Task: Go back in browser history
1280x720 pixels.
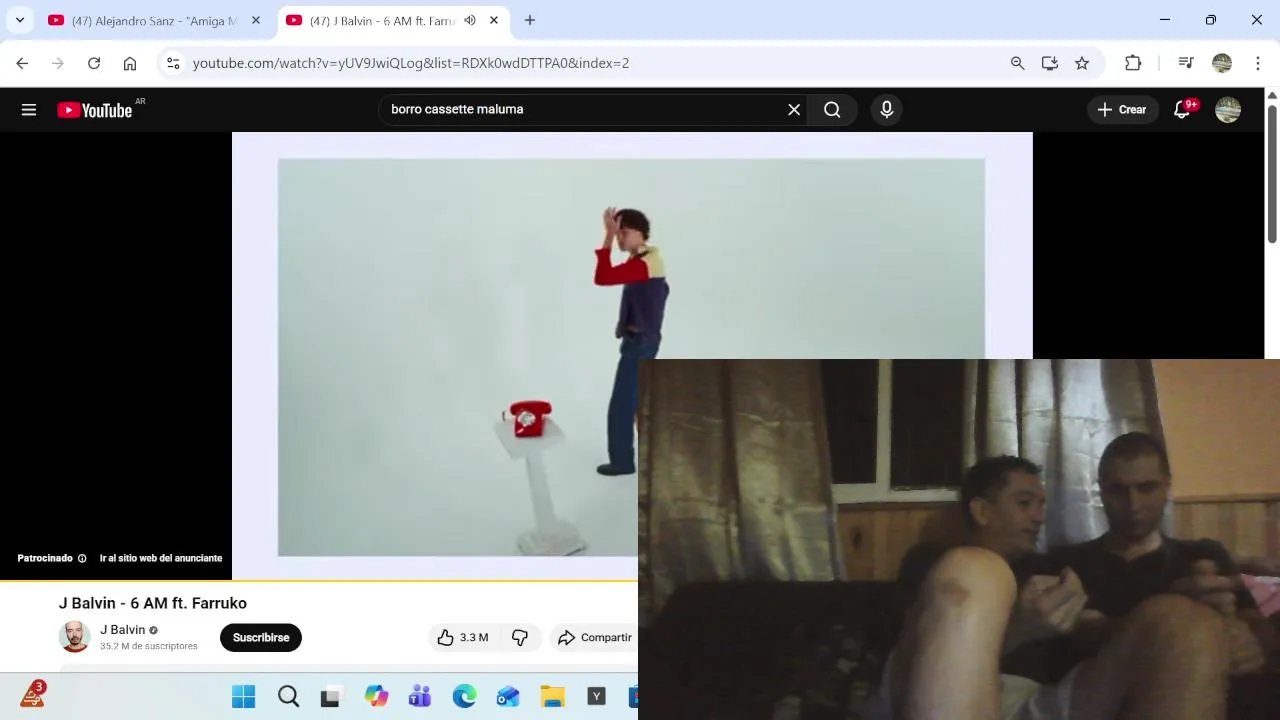Action: point(22,63)
